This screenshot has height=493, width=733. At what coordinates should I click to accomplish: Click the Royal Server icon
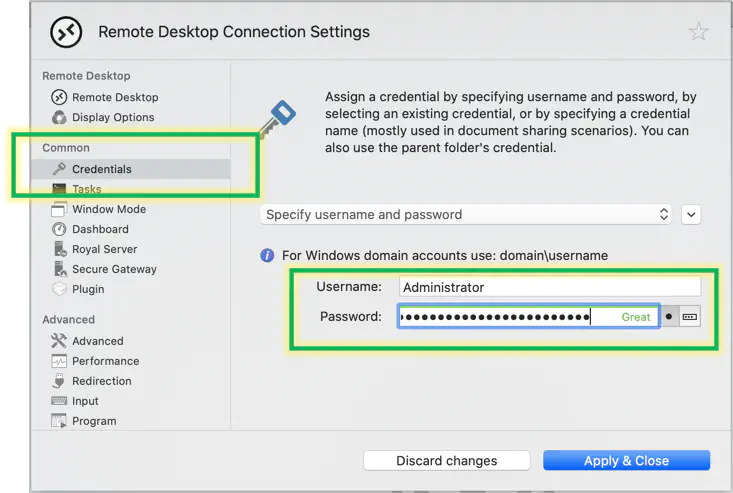pyautogui.click(x=60, y=249)
